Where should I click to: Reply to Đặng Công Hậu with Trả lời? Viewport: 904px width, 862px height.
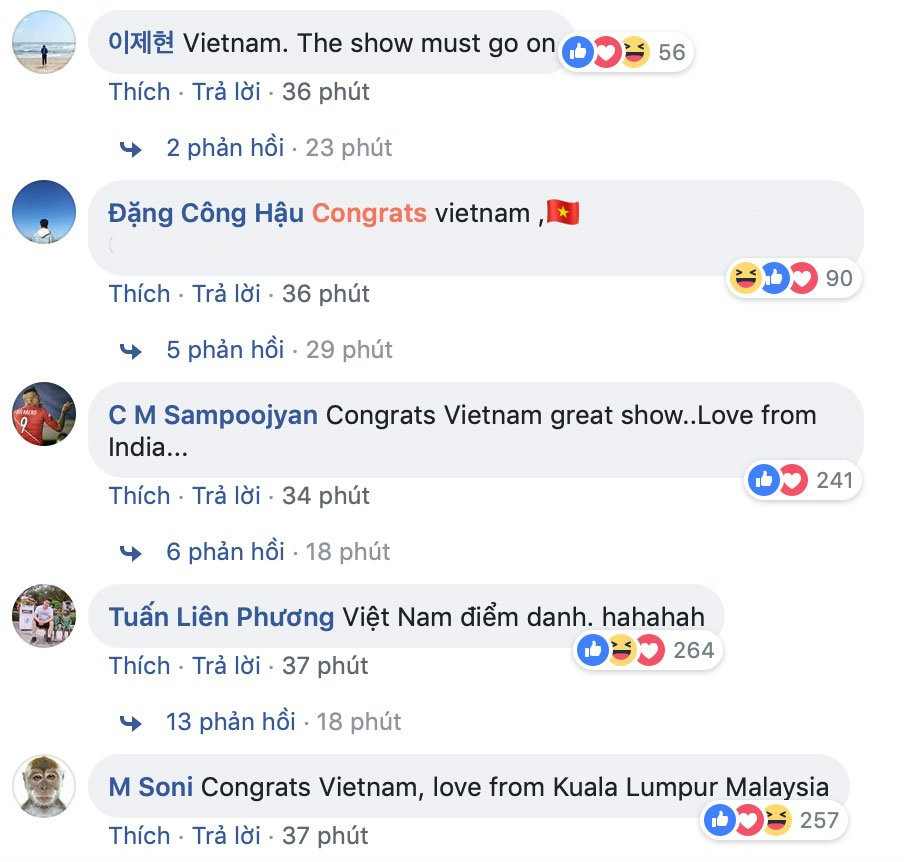(226, 293)
